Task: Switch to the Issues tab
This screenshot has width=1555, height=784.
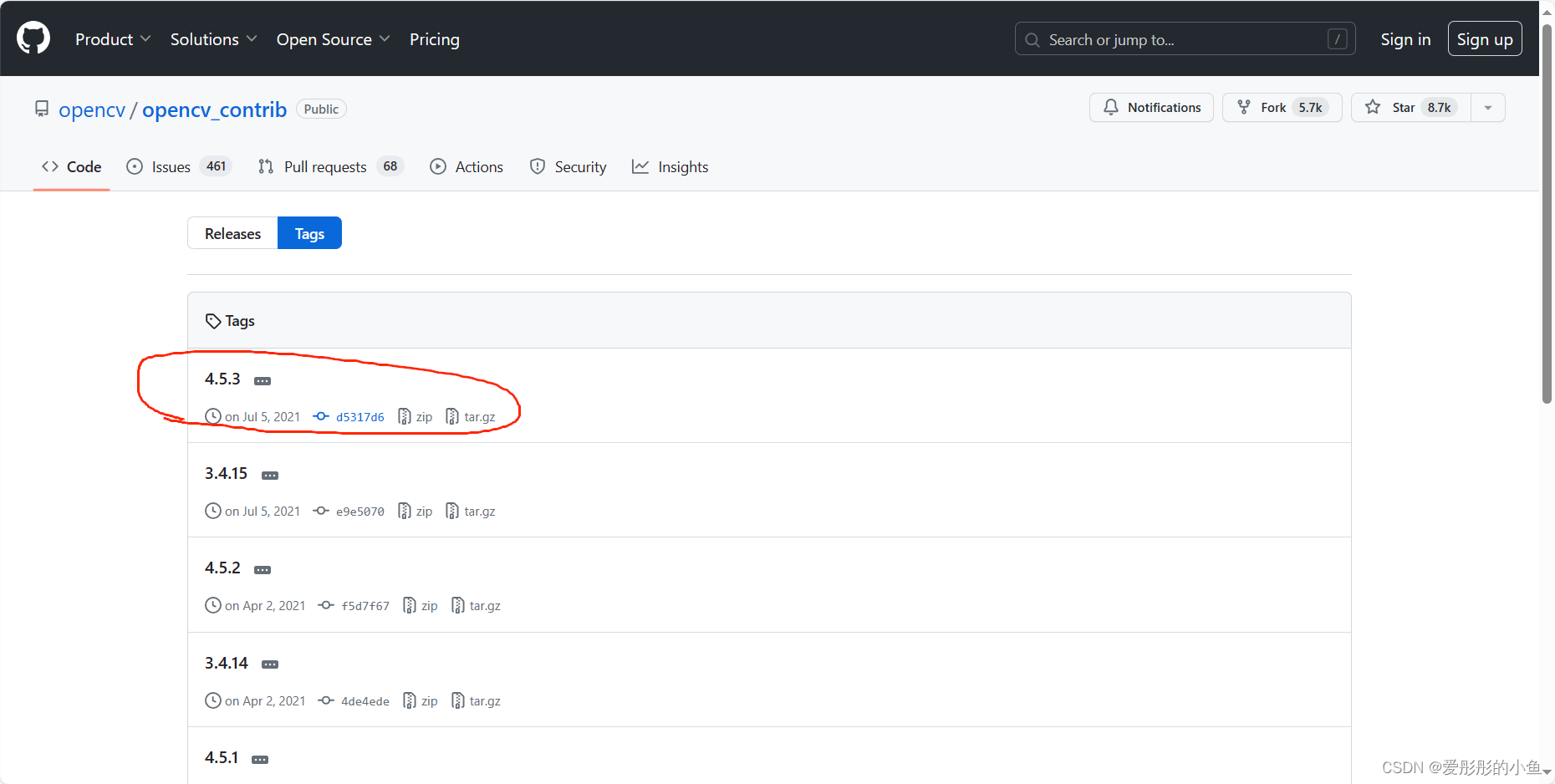Action: pos(179,167)
